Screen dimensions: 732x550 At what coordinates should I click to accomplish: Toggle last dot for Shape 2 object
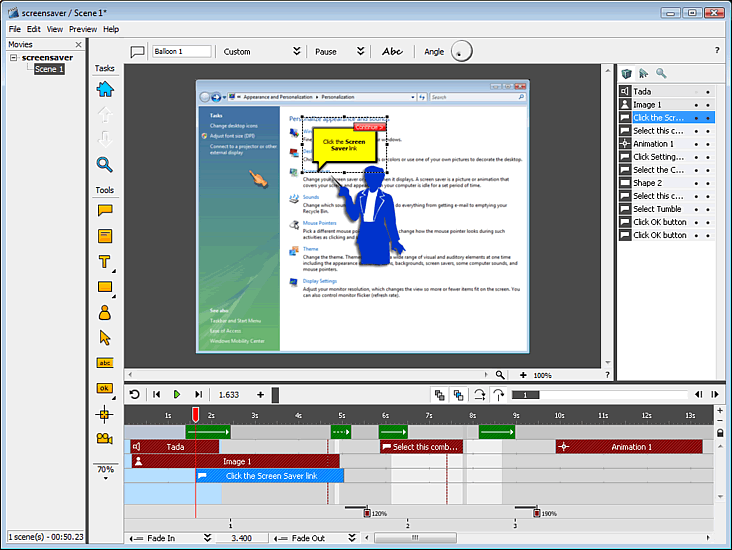tap(708, 183)
